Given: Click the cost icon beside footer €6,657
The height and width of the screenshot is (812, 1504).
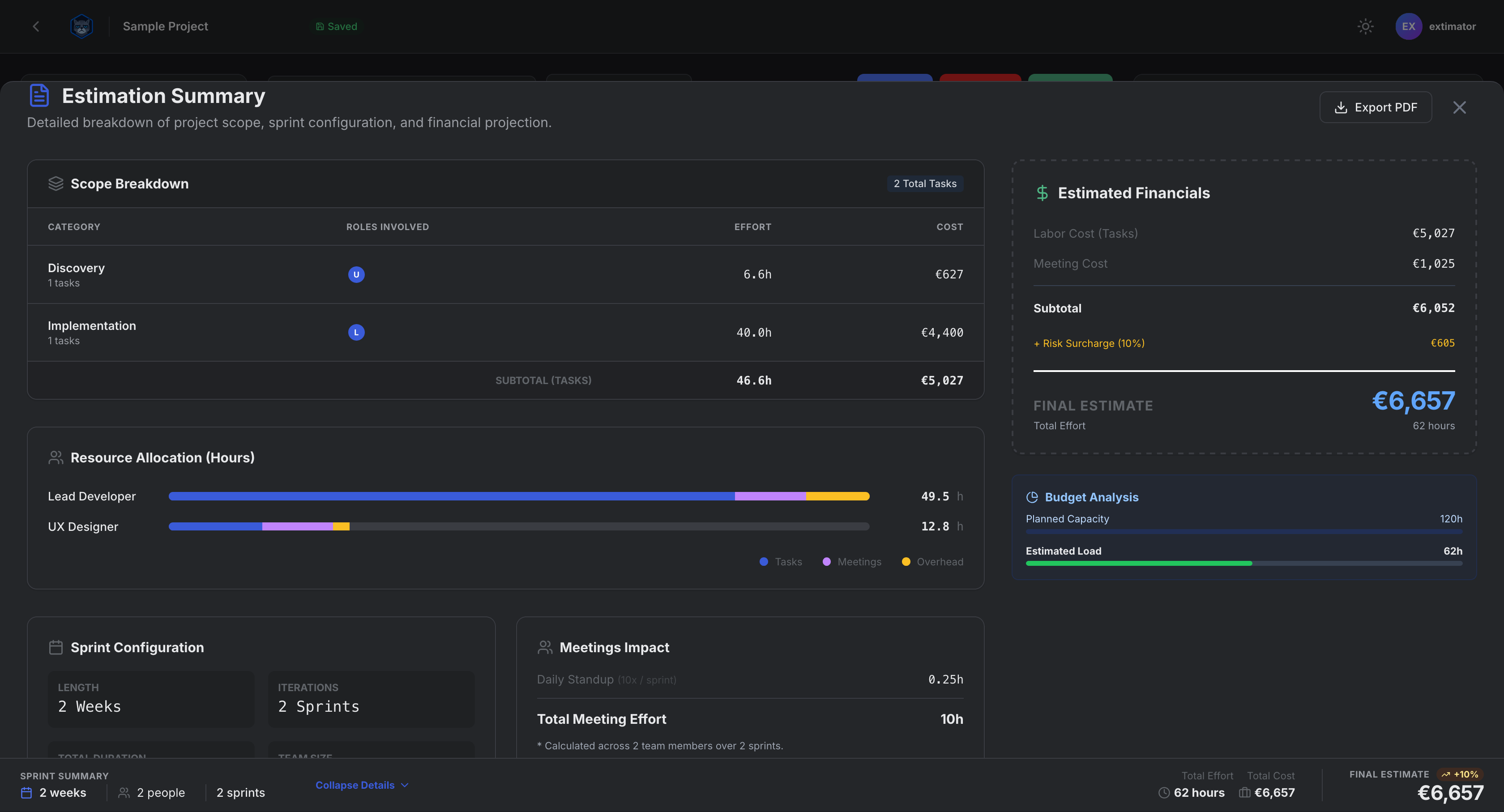Looking at the screenshot, I should coord(1244,793).
